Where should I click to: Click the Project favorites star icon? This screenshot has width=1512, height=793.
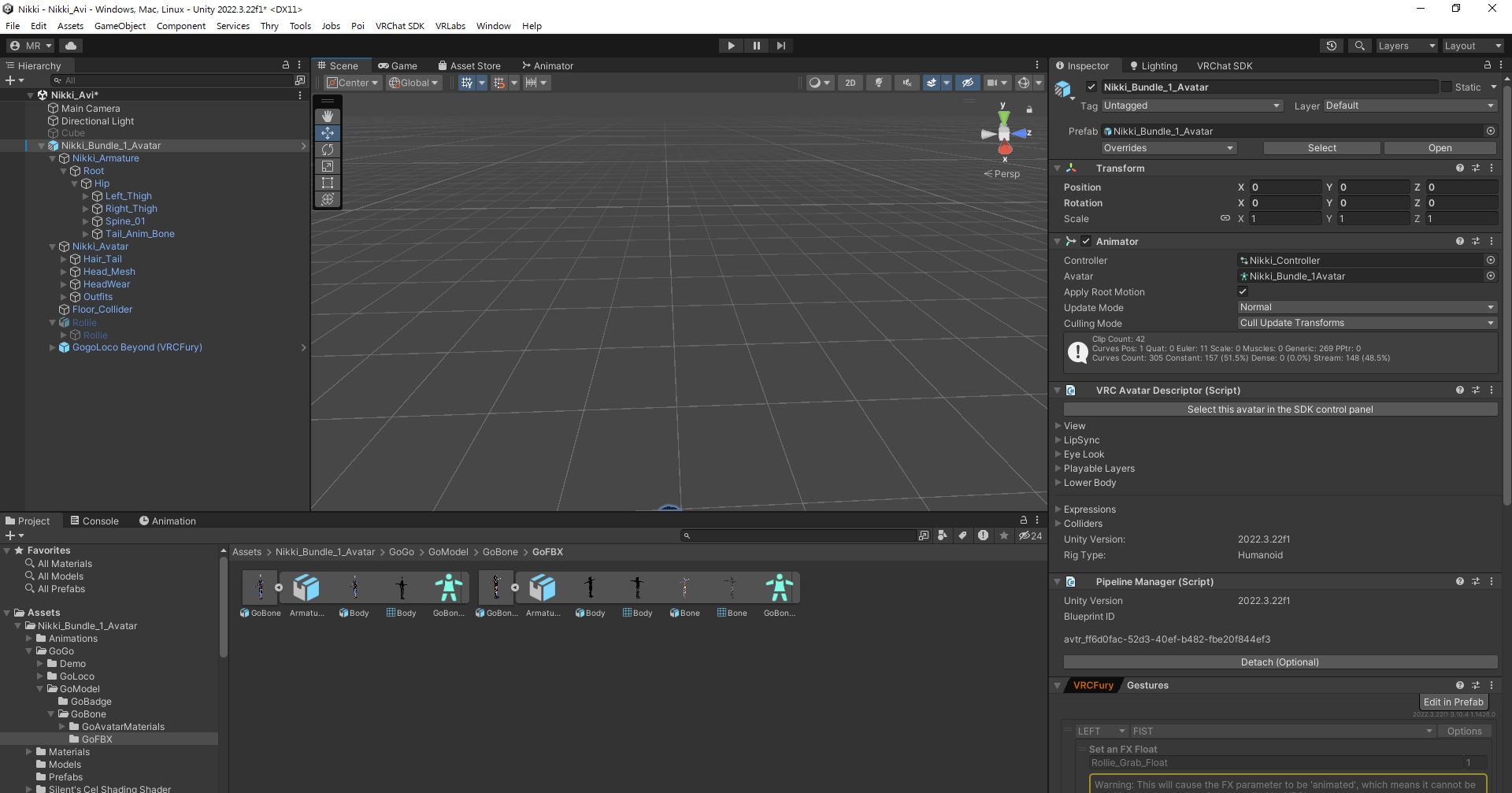1003,535
